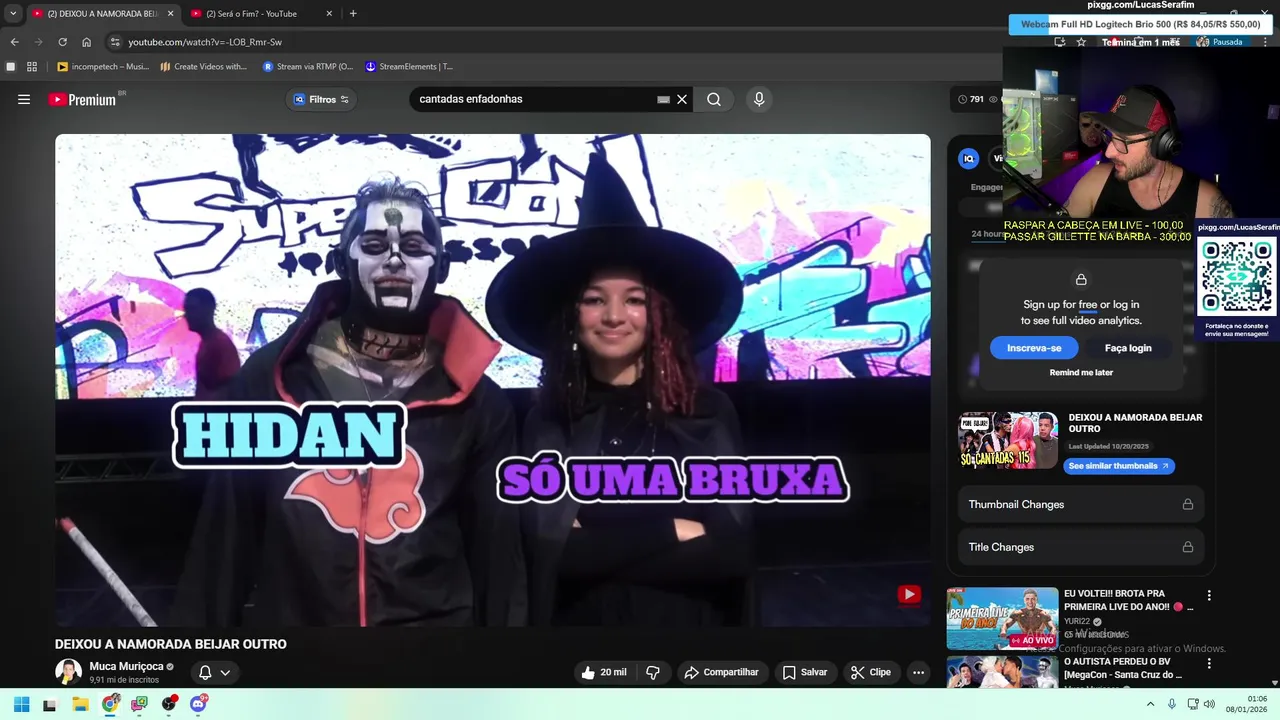Run search with the magnifier icon
The width and height of the screenshot is (1280, 720).
point(714,99)
